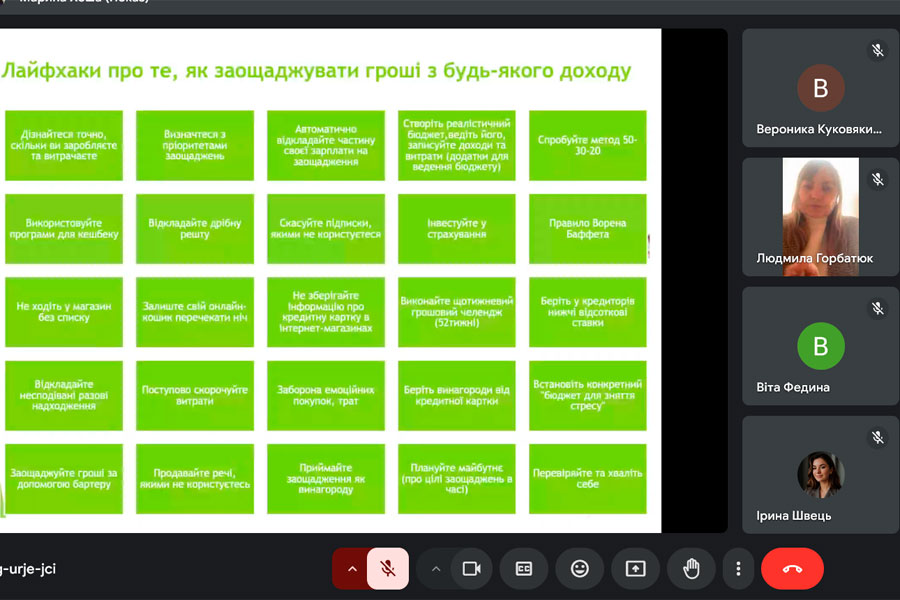The image size is (900, 600).
Task: Click tile Не зберігайте інформацію про кредитну картку
Action: point(325,312)
